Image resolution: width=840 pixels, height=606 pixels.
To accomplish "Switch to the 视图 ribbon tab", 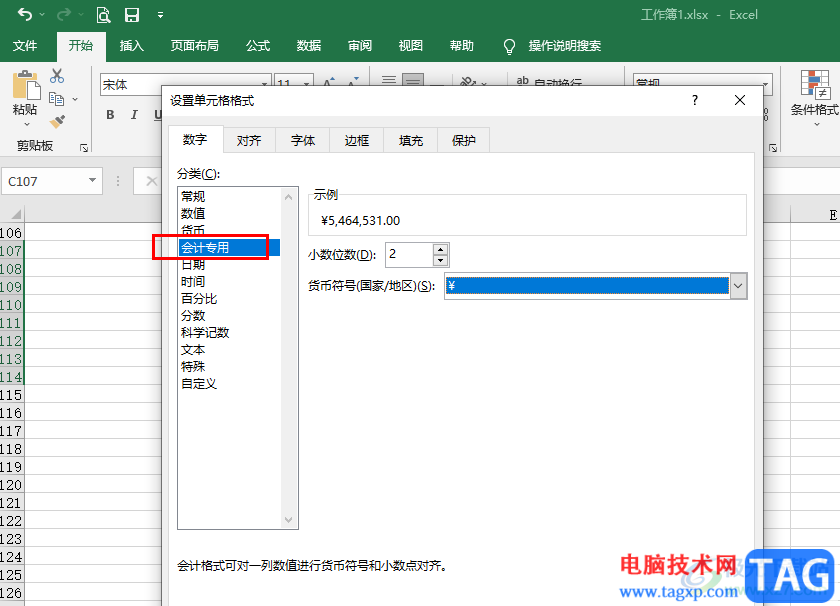I will (x=411, y=46).
